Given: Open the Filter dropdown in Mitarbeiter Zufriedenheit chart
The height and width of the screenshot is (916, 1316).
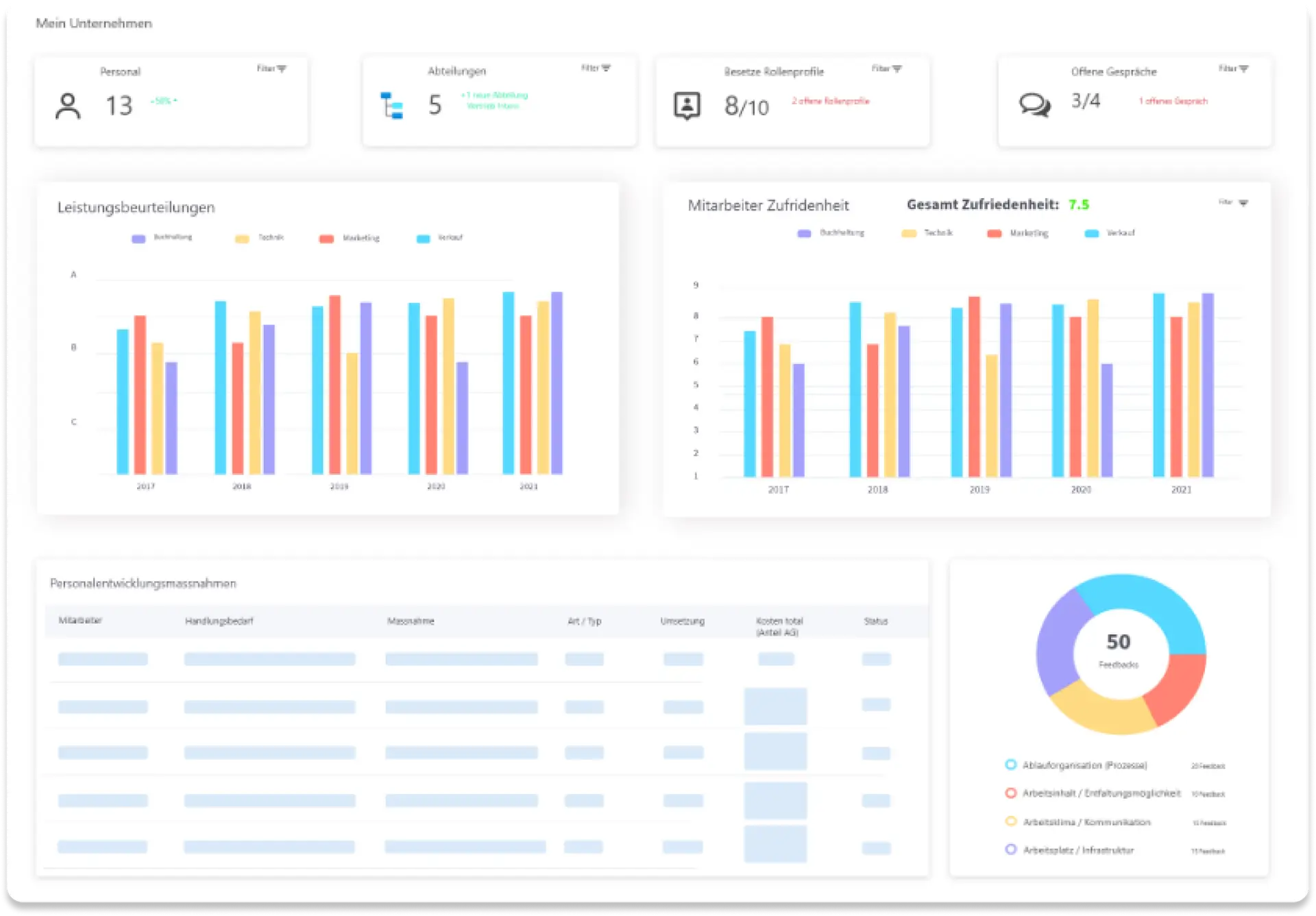Looking at the screenshot, I should [x=1234, y=202].
